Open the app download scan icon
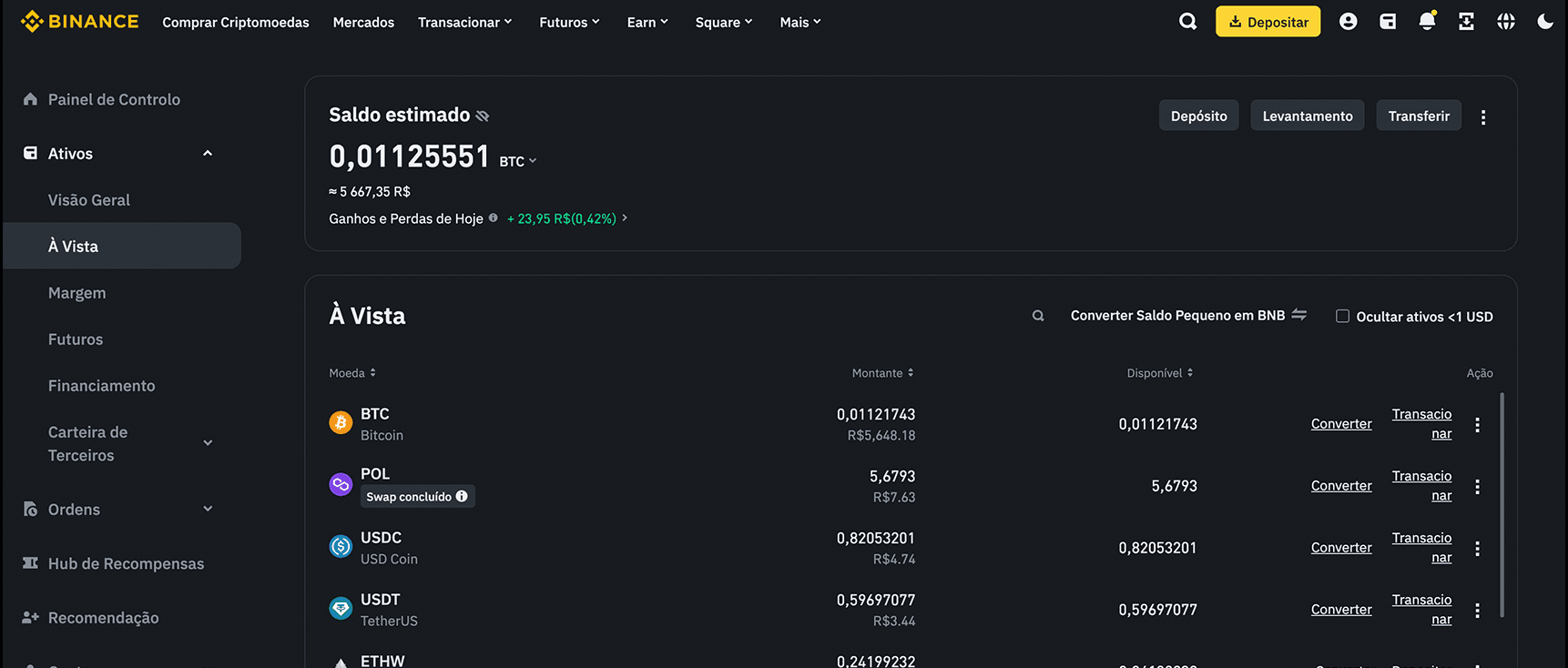1568x668 pixels. [x=1466, y=21]
